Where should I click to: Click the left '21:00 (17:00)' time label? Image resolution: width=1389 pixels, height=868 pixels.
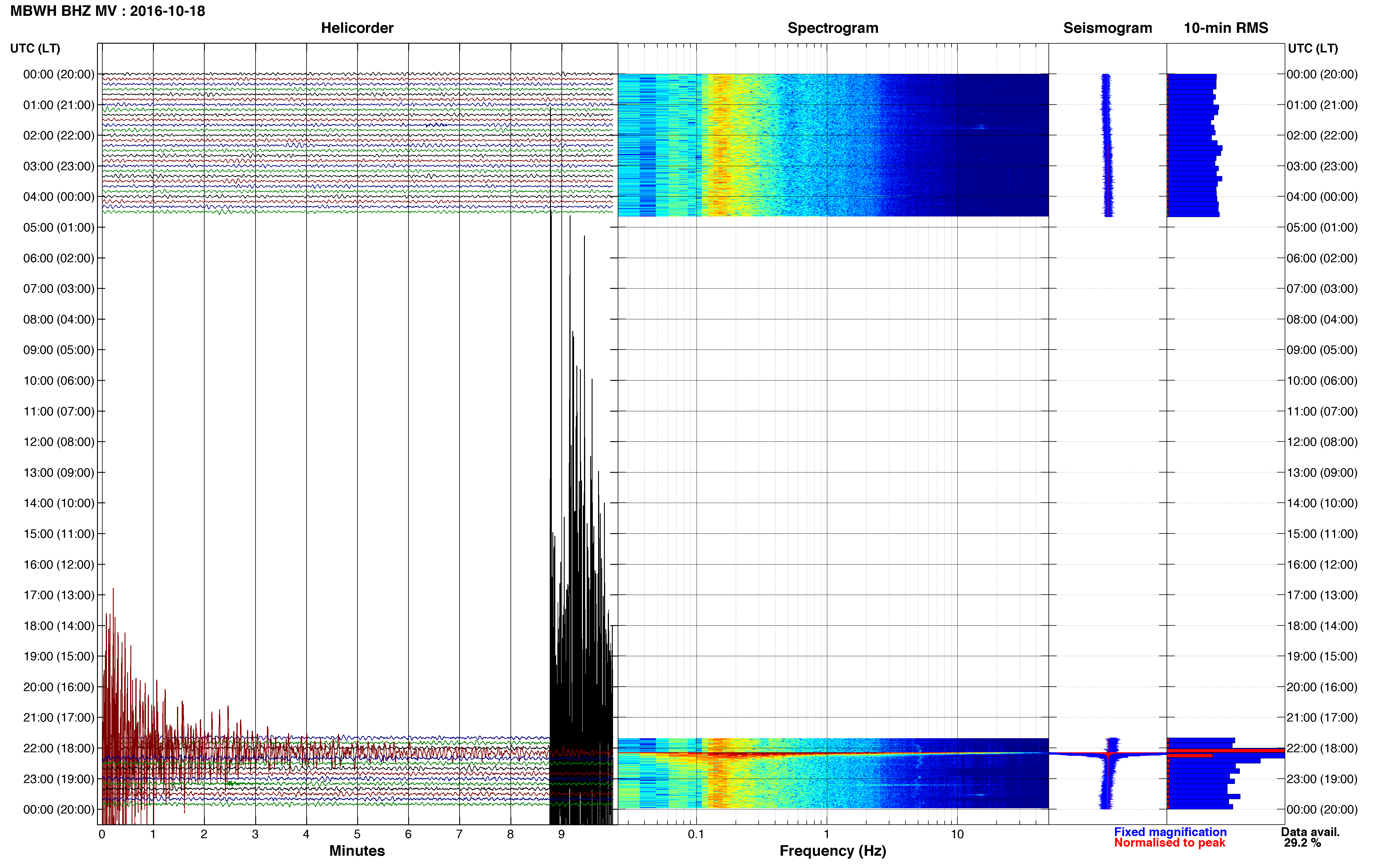point(59,718)
